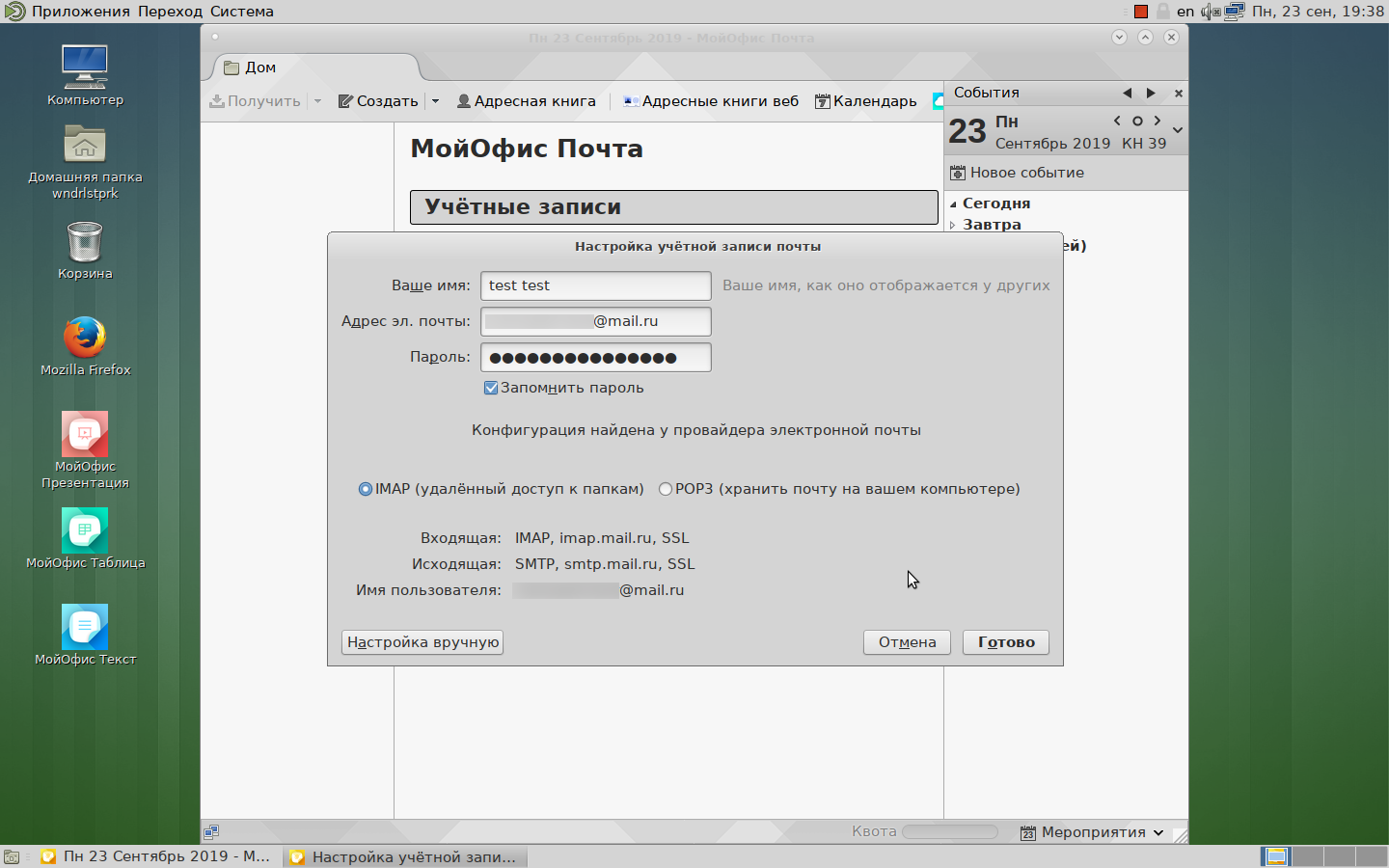Click the Конфигурация найдена status message
1389x868 pixels.
point(696,430)
